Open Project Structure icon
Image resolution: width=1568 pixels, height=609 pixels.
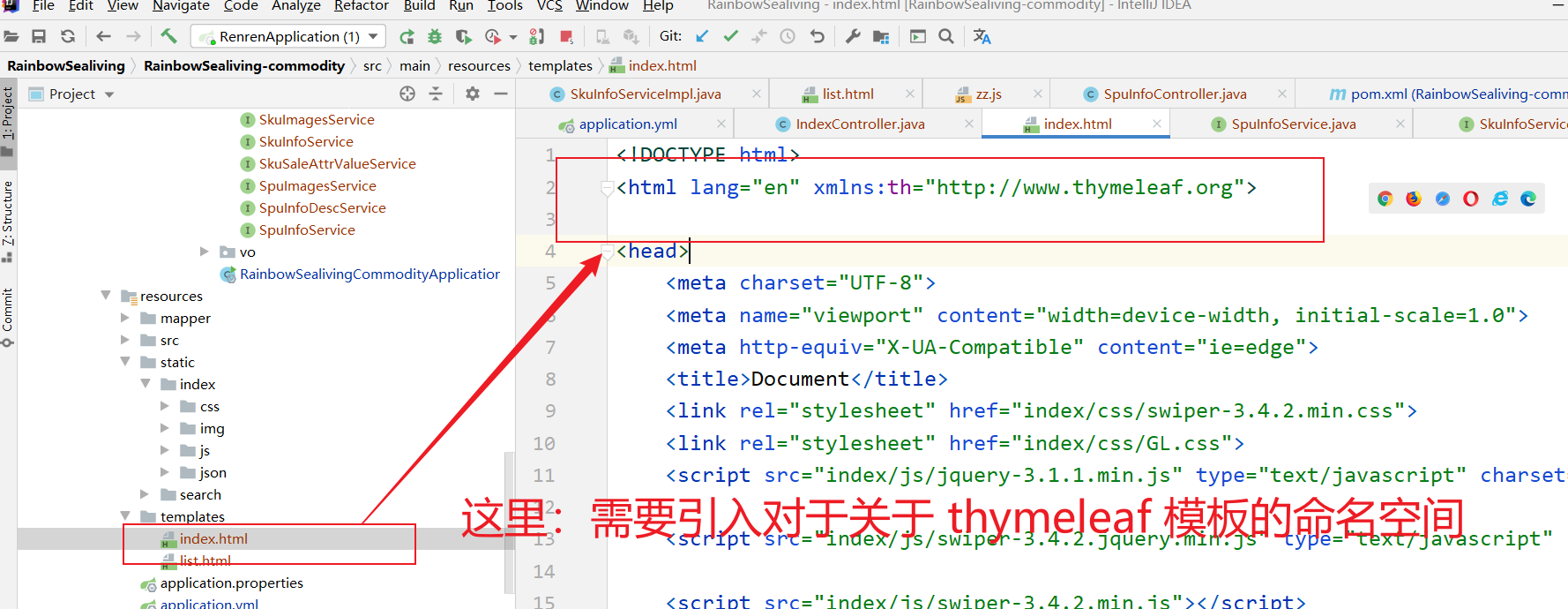coord(881,36)
